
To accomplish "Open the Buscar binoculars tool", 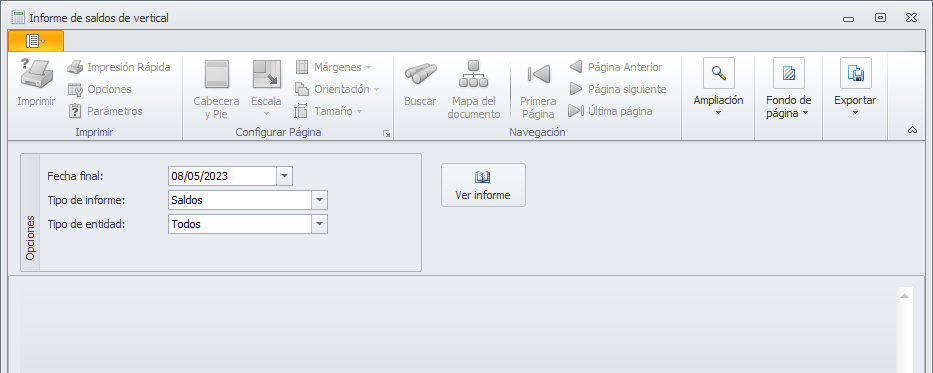I will click(420, 74).
